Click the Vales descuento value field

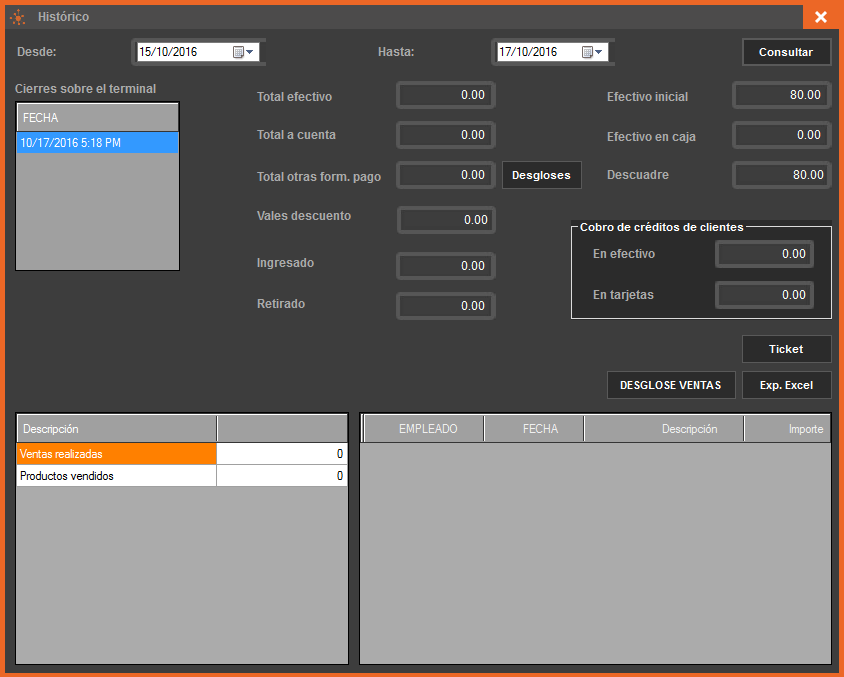446,219
